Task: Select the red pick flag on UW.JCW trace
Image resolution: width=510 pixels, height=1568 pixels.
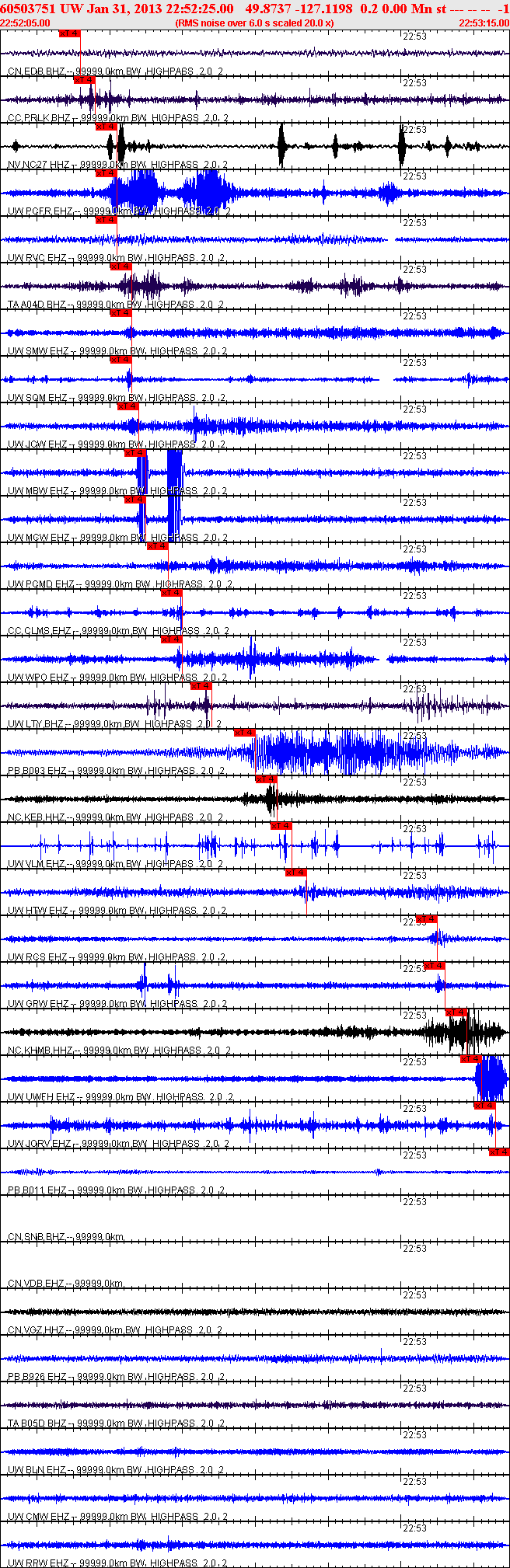Action: (x=128, y=406)
